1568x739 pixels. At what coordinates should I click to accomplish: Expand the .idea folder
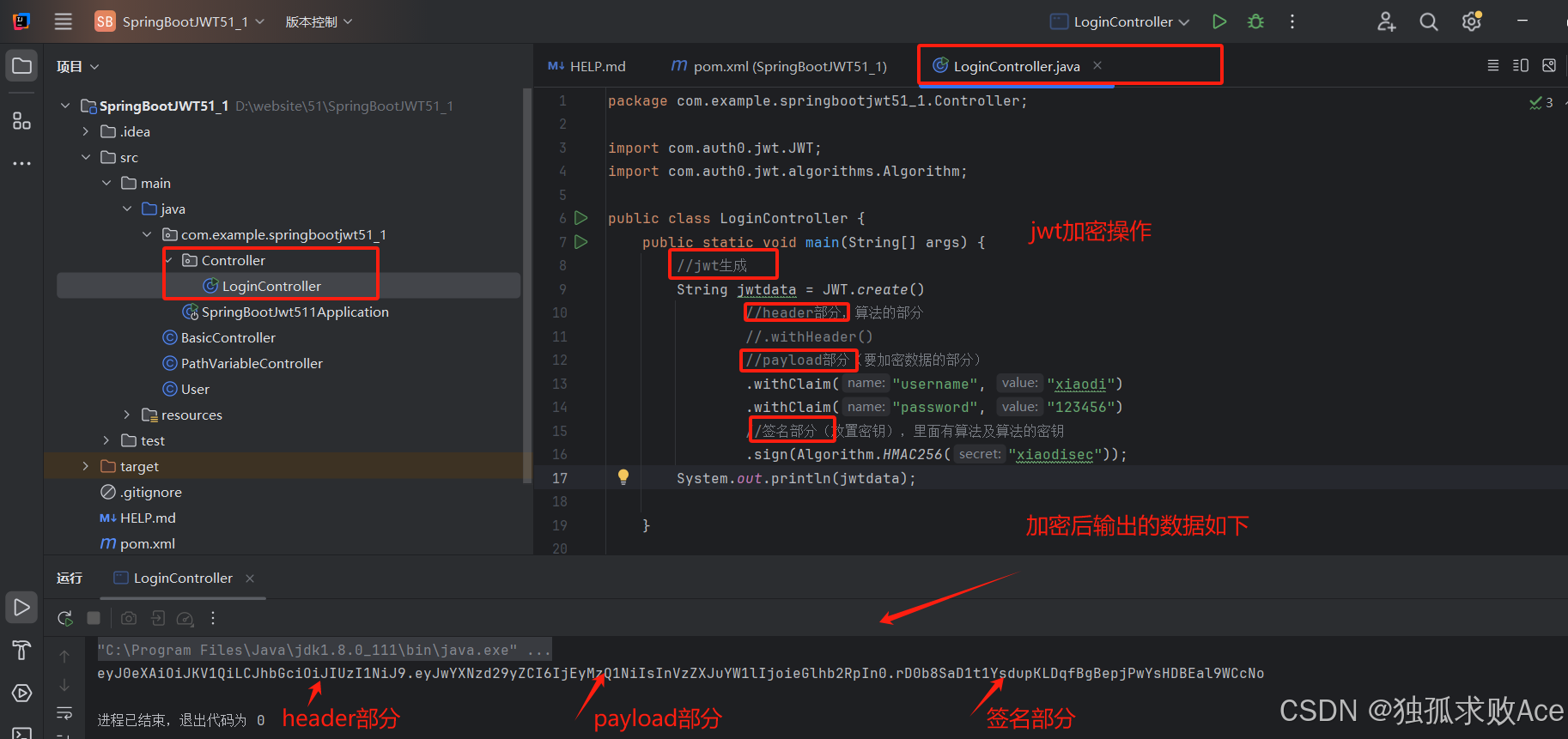(86, 131)
